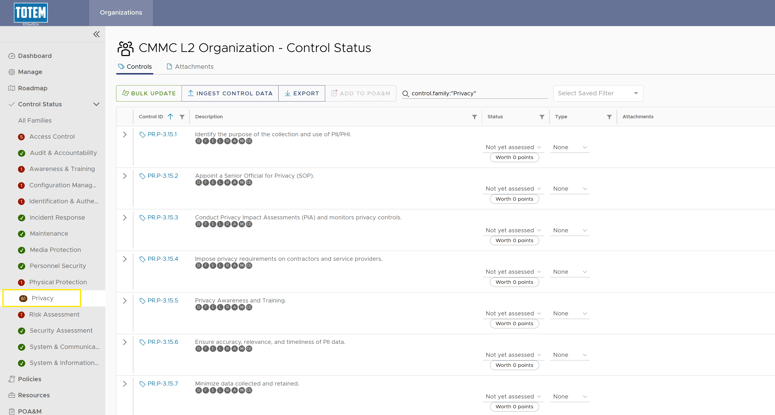
Task: Click Maintenance green check icon
Action: [x=21, y=234]
